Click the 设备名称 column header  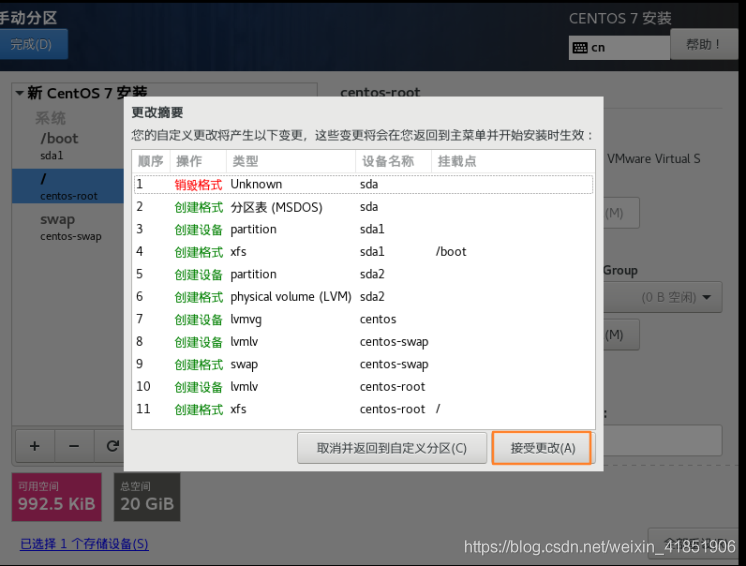(393, 161)
